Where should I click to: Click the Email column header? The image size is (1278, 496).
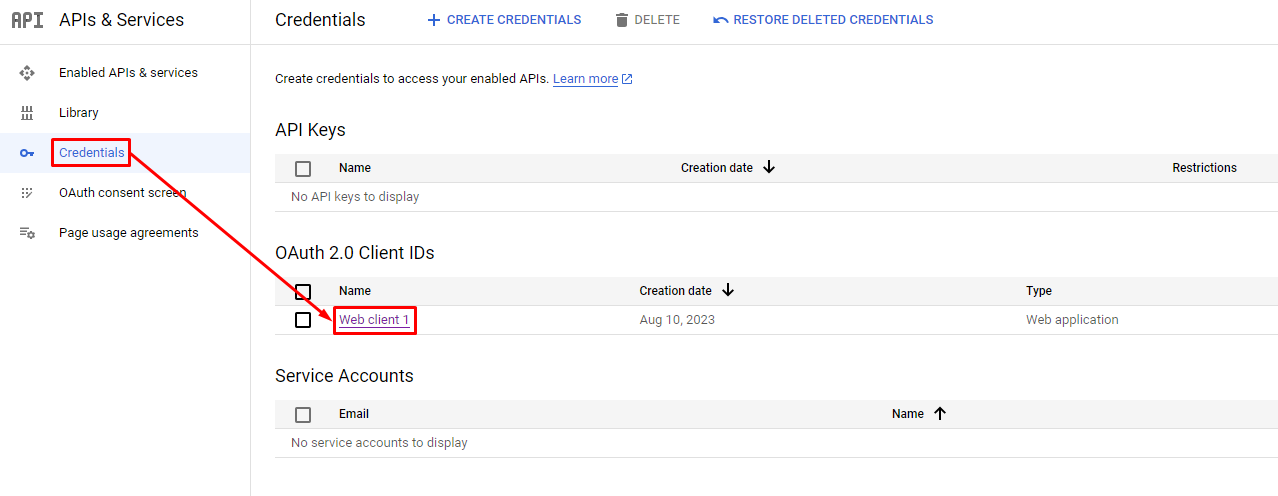[354, 414]
